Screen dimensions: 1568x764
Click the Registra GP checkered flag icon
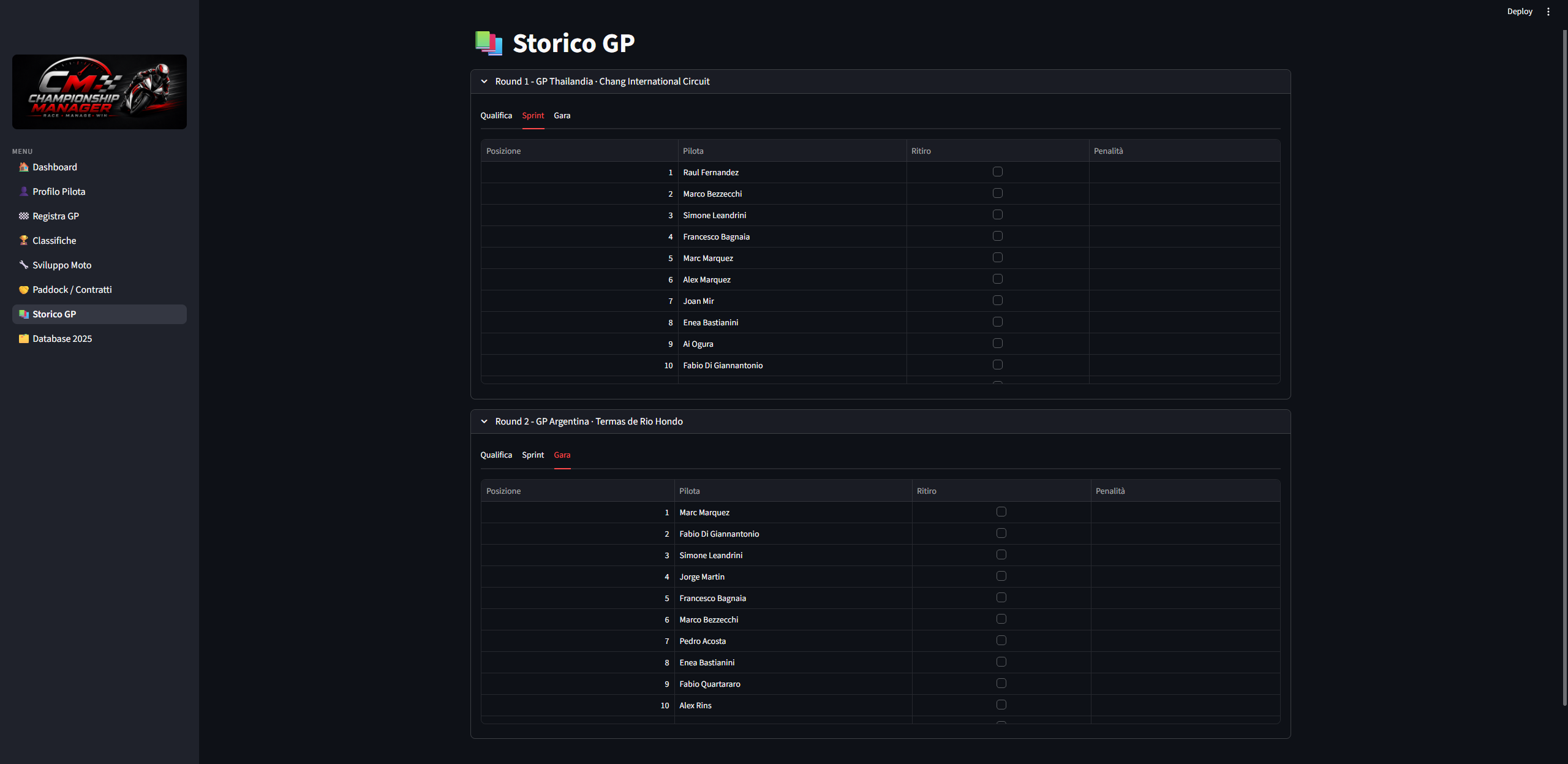[x=24, y=216]
